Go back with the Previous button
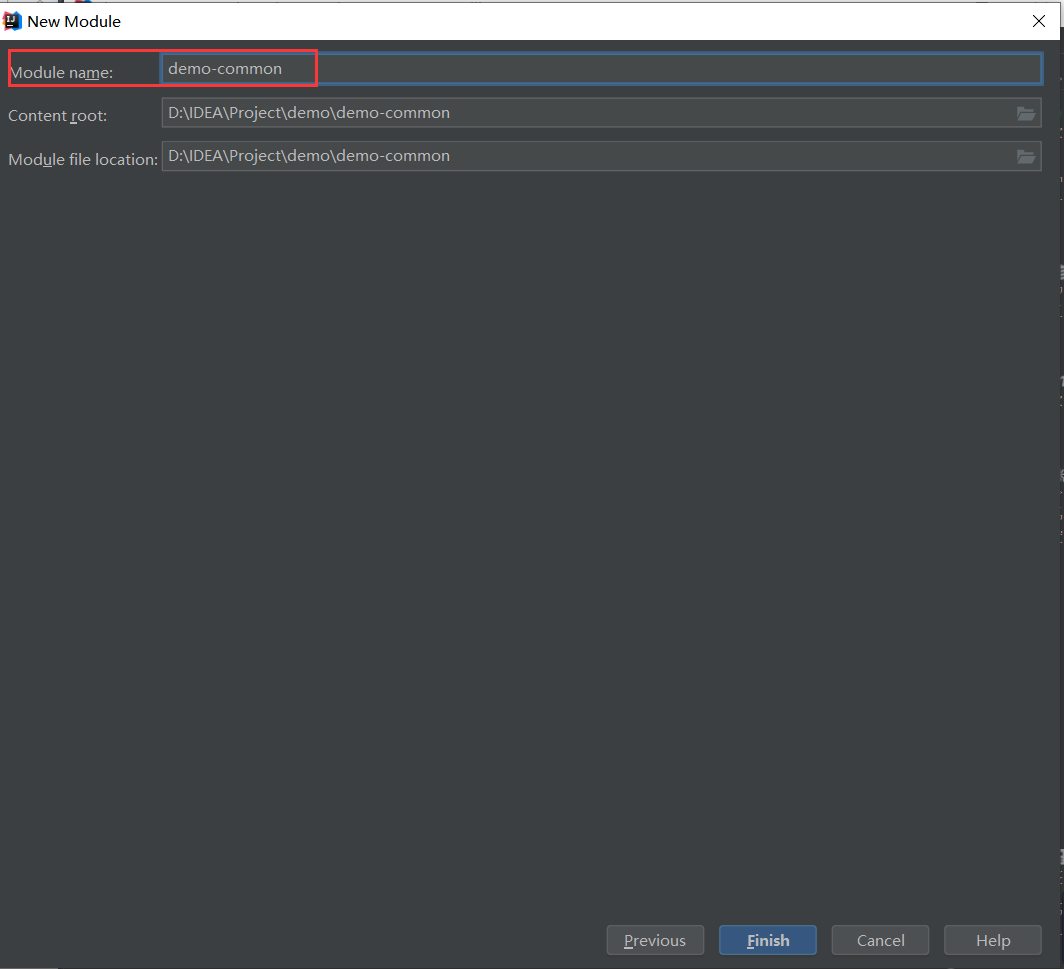Viewport: 1064px width, 969px height. point(655,940)
